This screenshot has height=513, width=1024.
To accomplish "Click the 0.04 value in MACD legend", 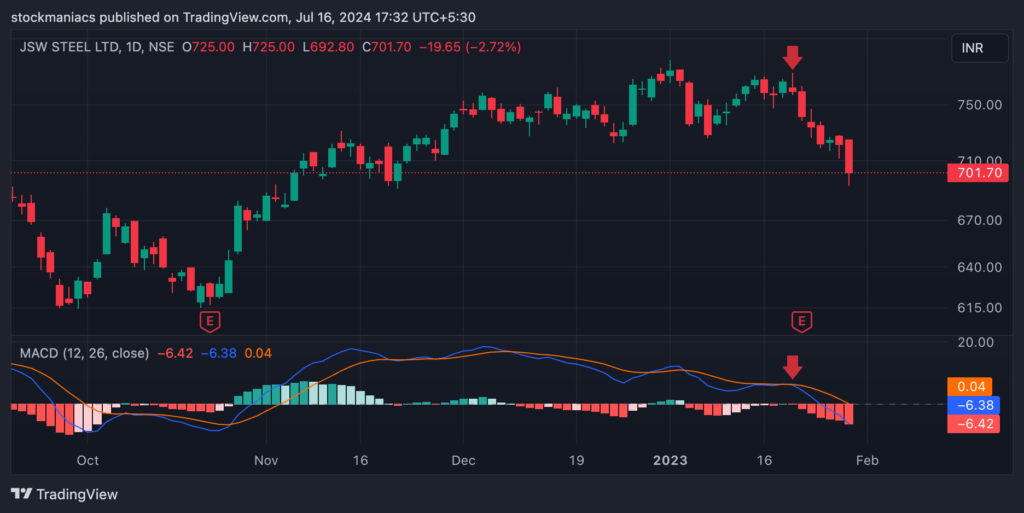I will coord(258,353).
